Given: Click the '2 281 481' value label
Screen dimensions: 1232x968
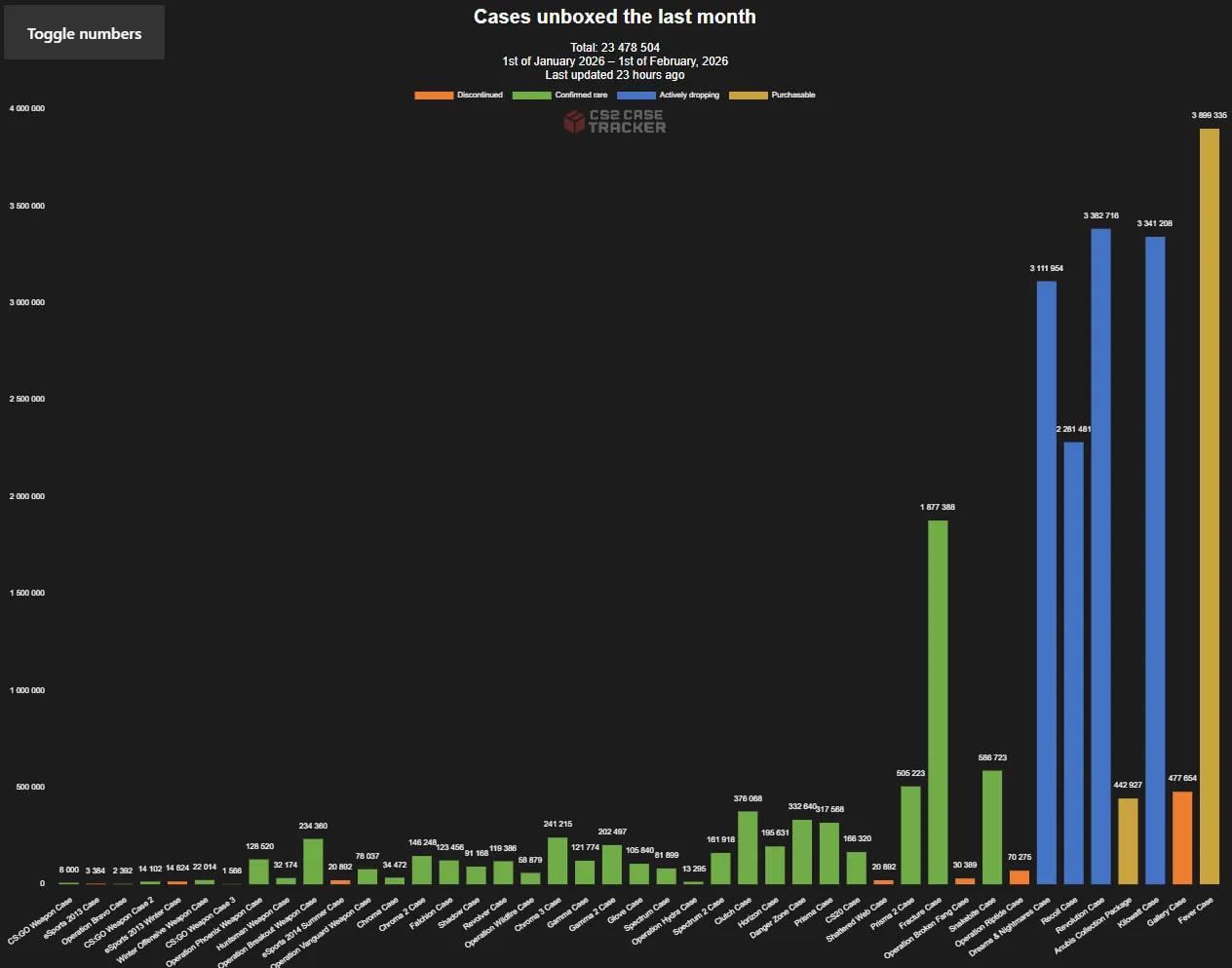Looking at the screenshot, I should tap(1073, 429).
